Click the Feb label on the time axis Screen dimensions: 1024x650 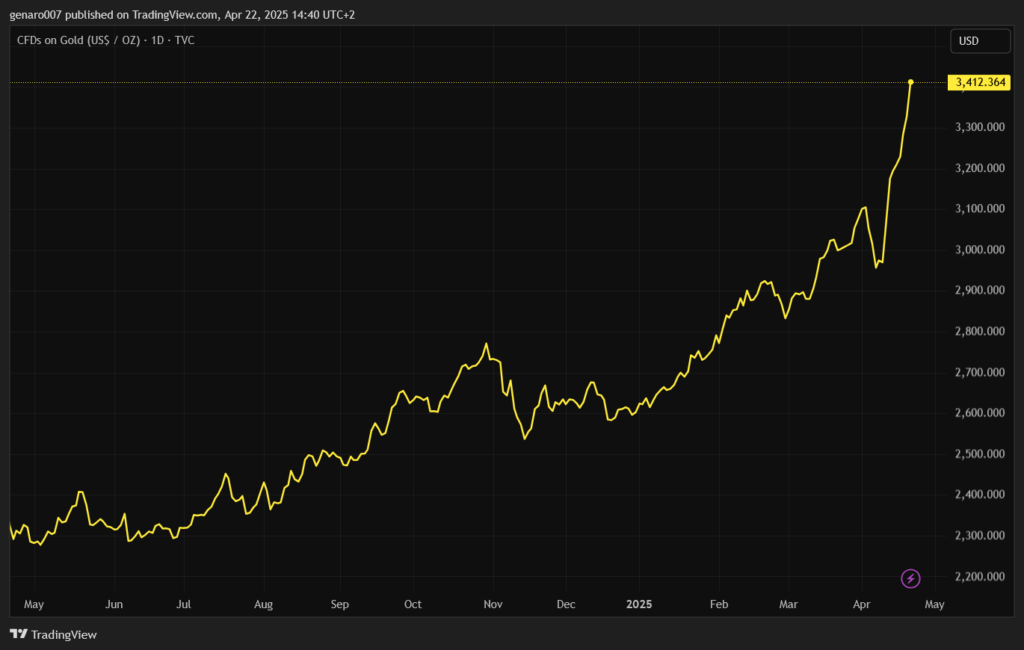coord(718,604)
